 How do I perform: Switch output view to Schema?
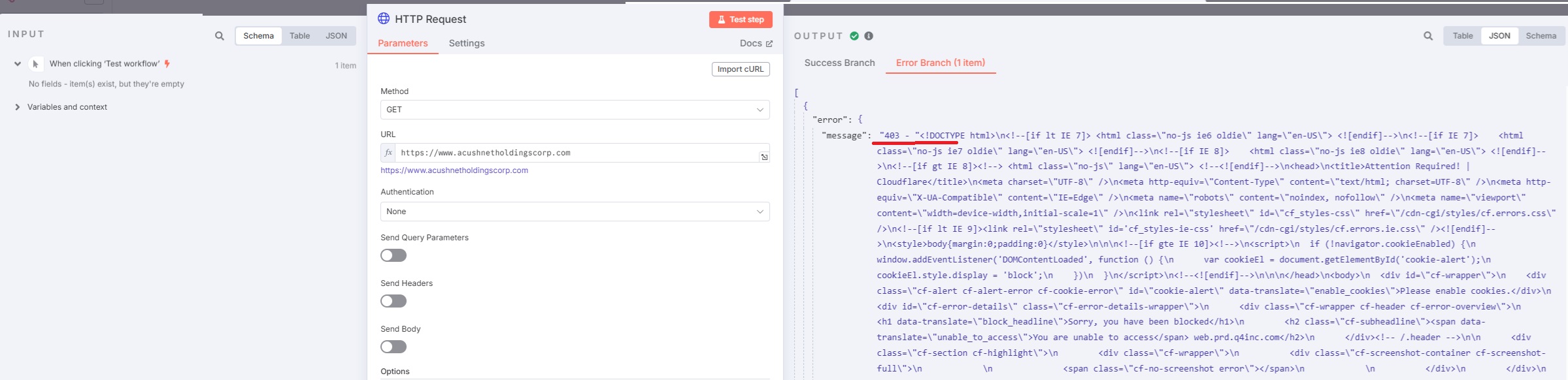coord(1541,36)
